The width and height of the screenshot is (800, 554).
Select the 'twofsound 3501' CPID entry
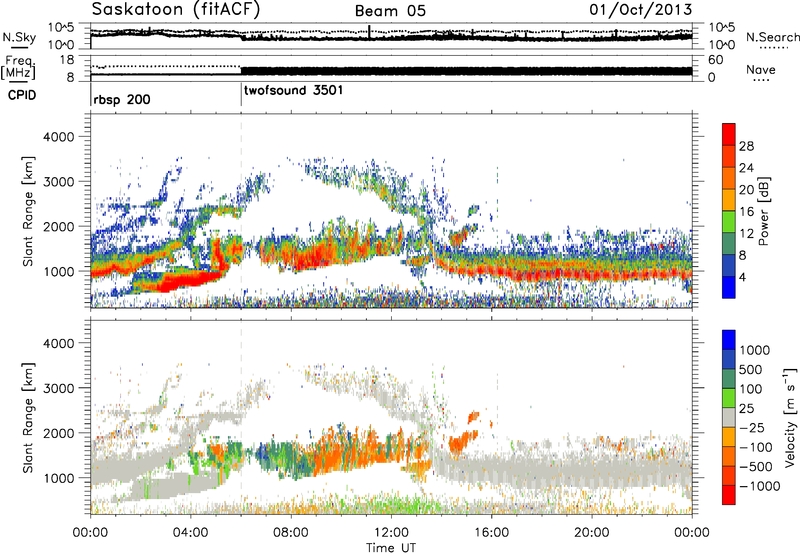click(x=293, y=91)
